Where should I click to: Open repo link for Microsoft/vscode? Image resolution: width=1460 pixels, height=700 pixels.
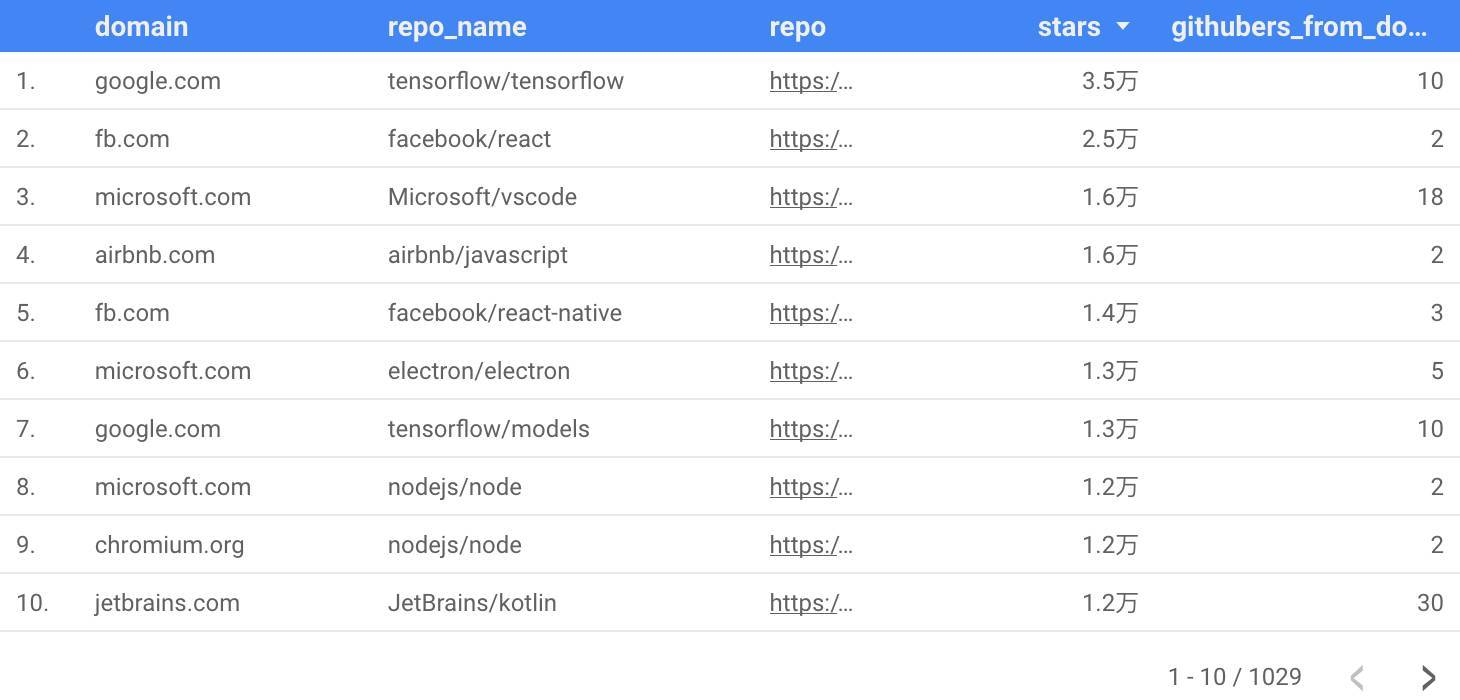pyautogui.click(x=810, y=197)
